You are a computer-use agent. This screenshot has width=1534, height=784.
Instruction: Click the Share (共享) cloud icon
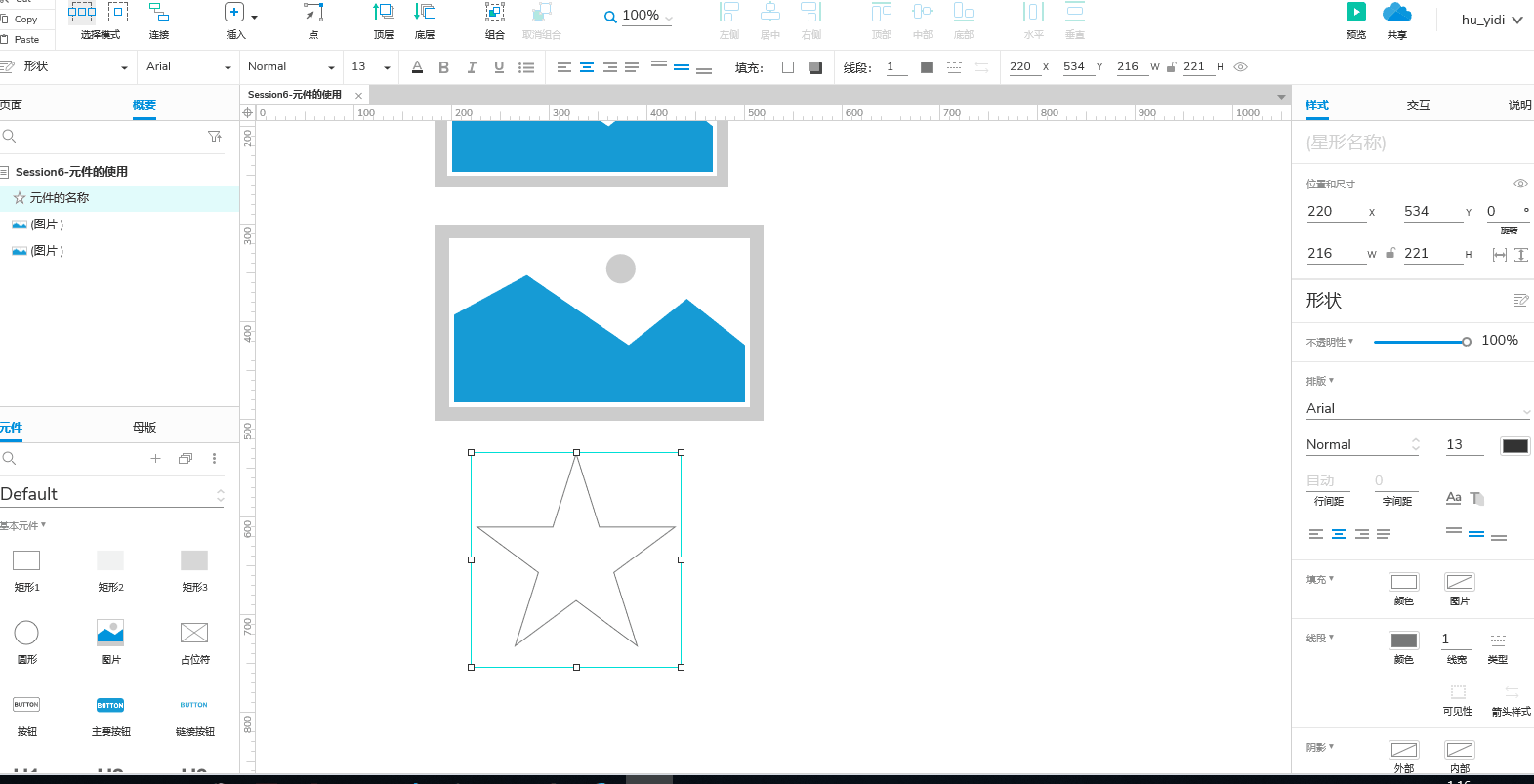[1397, 12]
